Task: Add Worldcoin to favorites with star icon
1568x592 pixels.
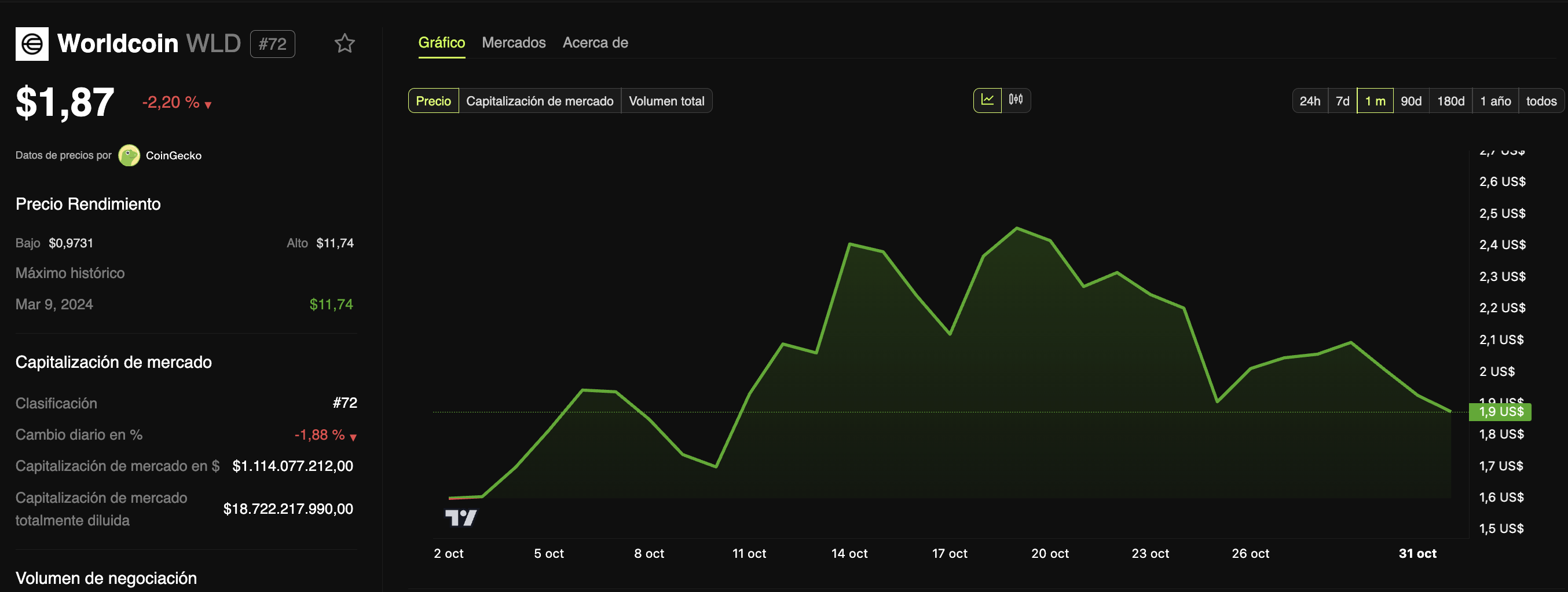Action: [345, 43]
